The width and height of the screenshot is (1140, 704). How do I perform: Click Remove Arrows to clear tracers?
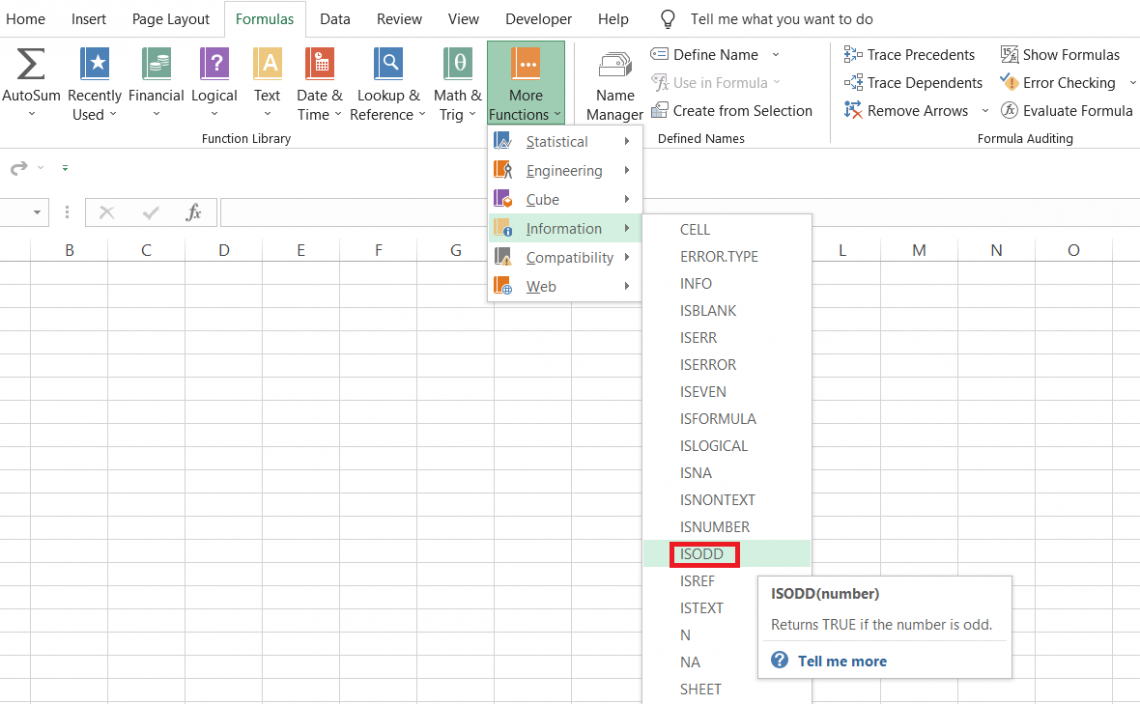point(906,110)
